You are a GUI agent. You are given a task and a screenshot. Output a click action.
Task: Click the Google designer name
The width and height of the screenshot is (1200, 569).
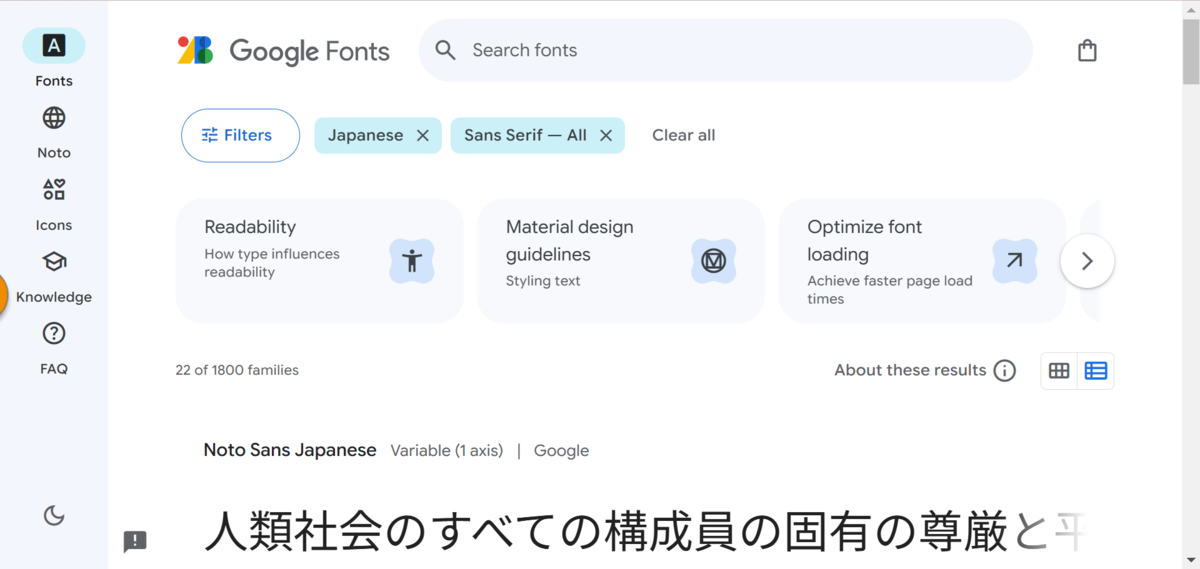tap(561, 451)
